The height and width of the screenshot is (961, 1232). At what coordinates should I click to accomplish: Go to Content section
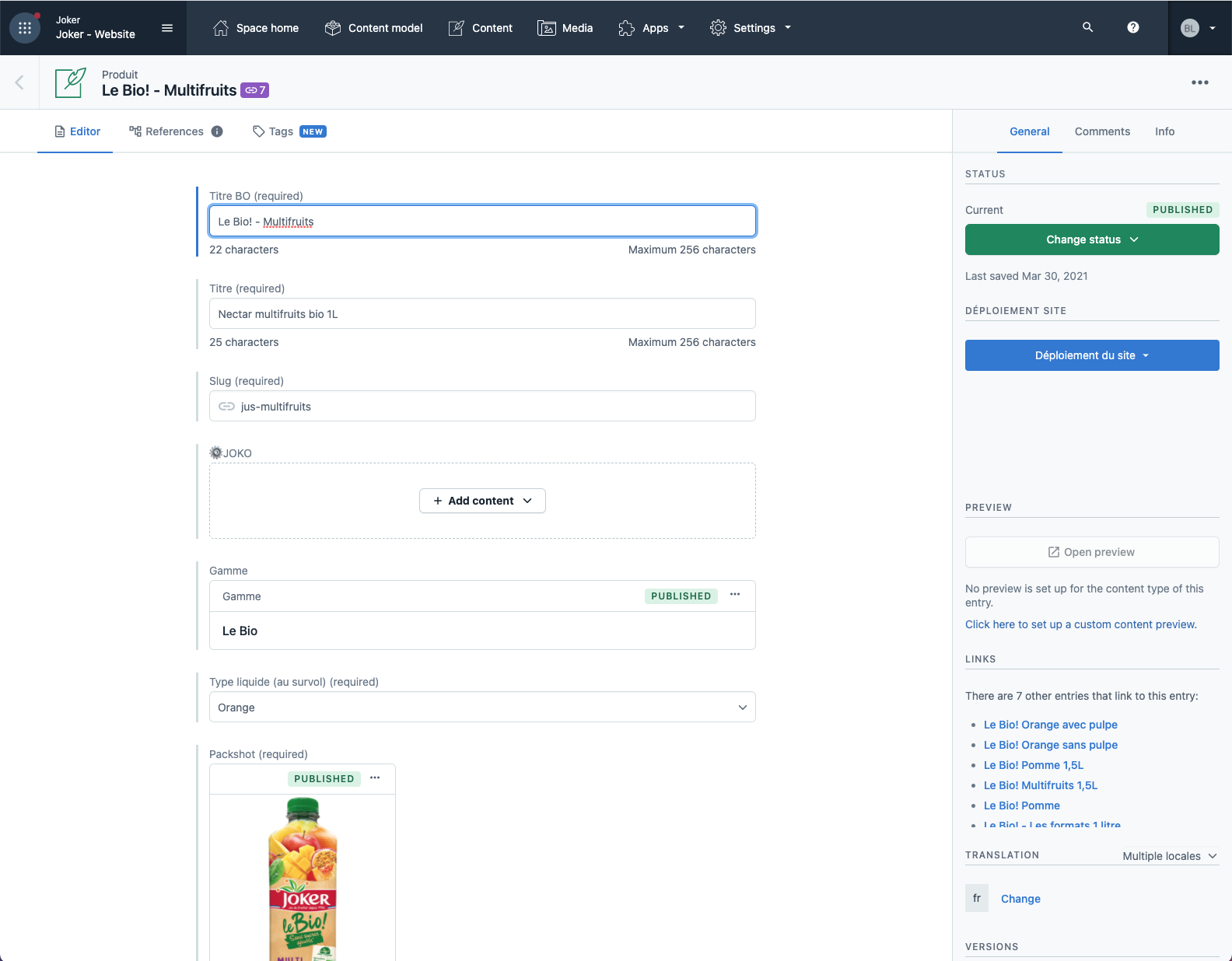481,28
